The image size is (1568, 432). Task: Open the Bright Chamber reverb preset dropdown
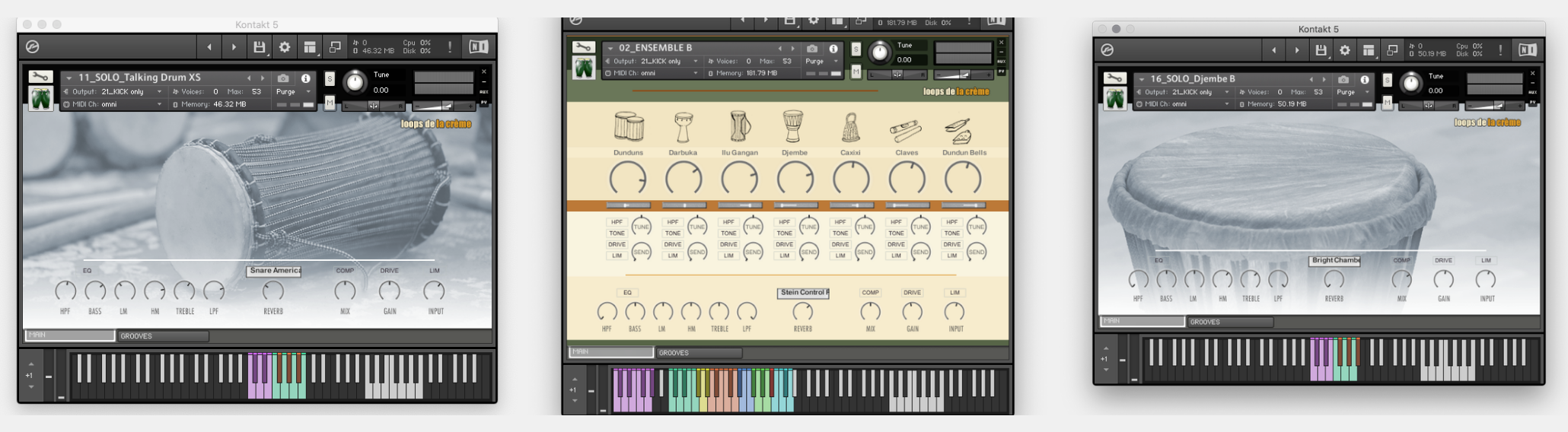(x=1335, y=260)
